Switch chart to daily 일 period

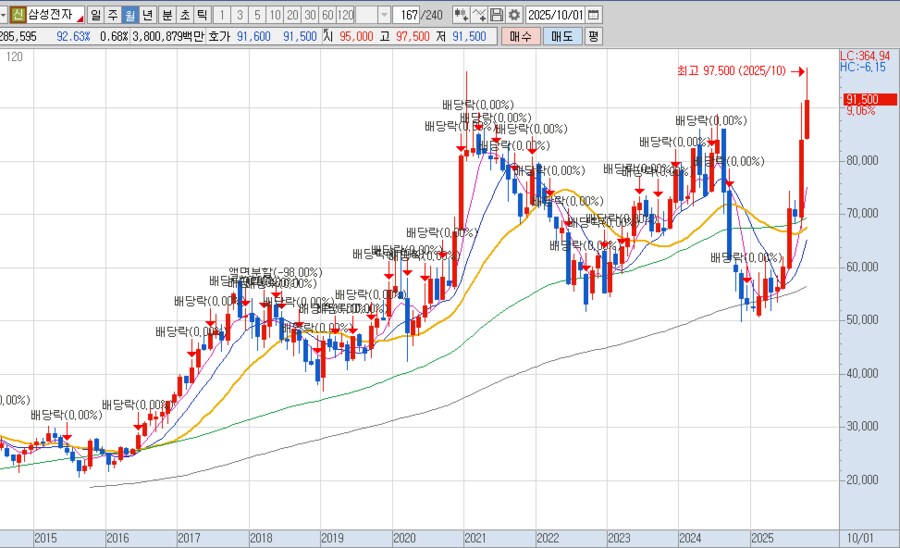click(x=95, y=15)
